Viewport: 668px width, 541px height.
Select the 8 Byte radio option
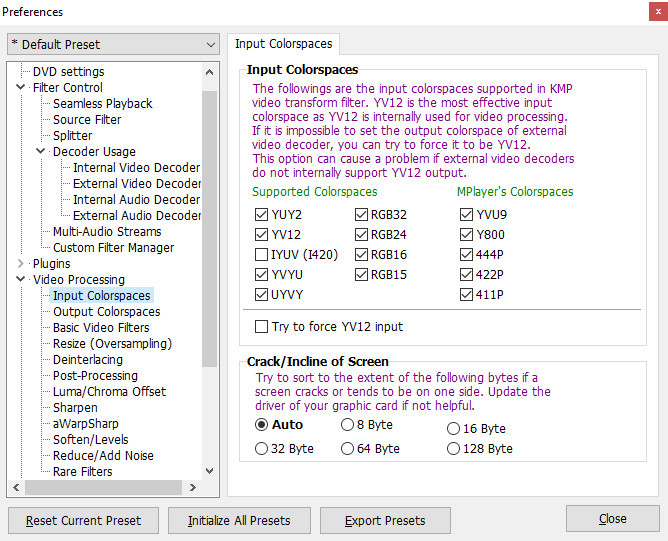coord(348,425)
